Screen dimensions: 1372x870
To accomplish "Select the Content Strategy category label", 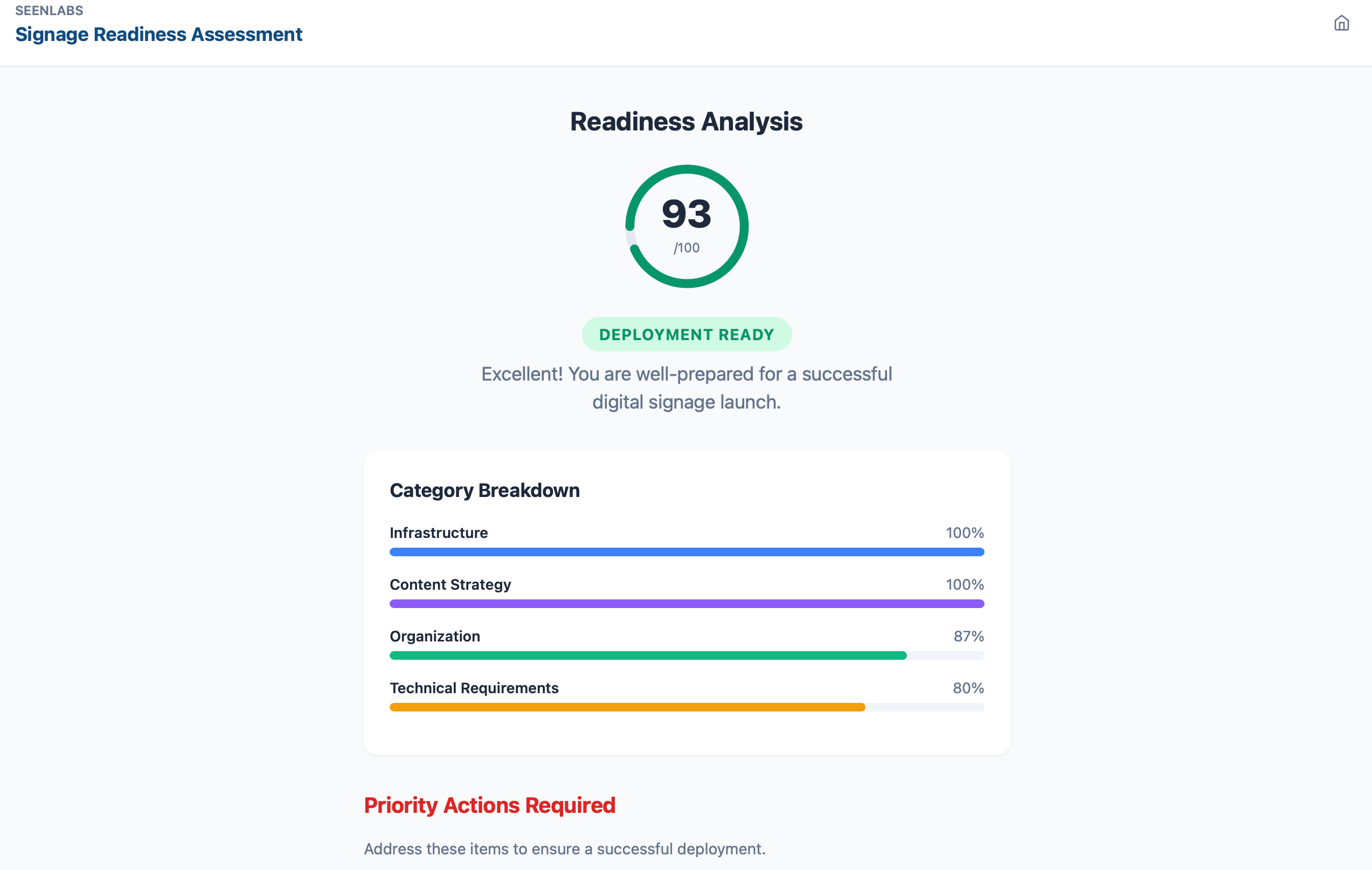I will pyautogui.click(x=449, y=584).
